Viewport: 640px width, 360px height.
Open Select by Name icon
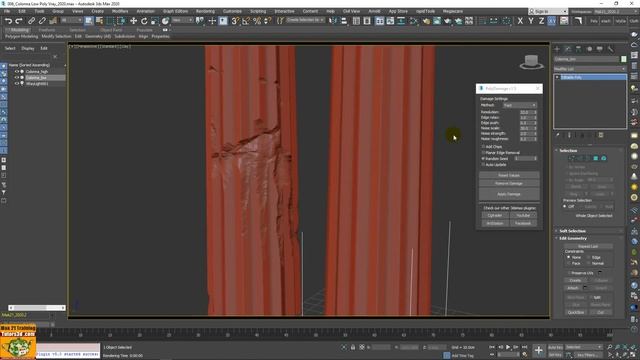coord(99,21)
